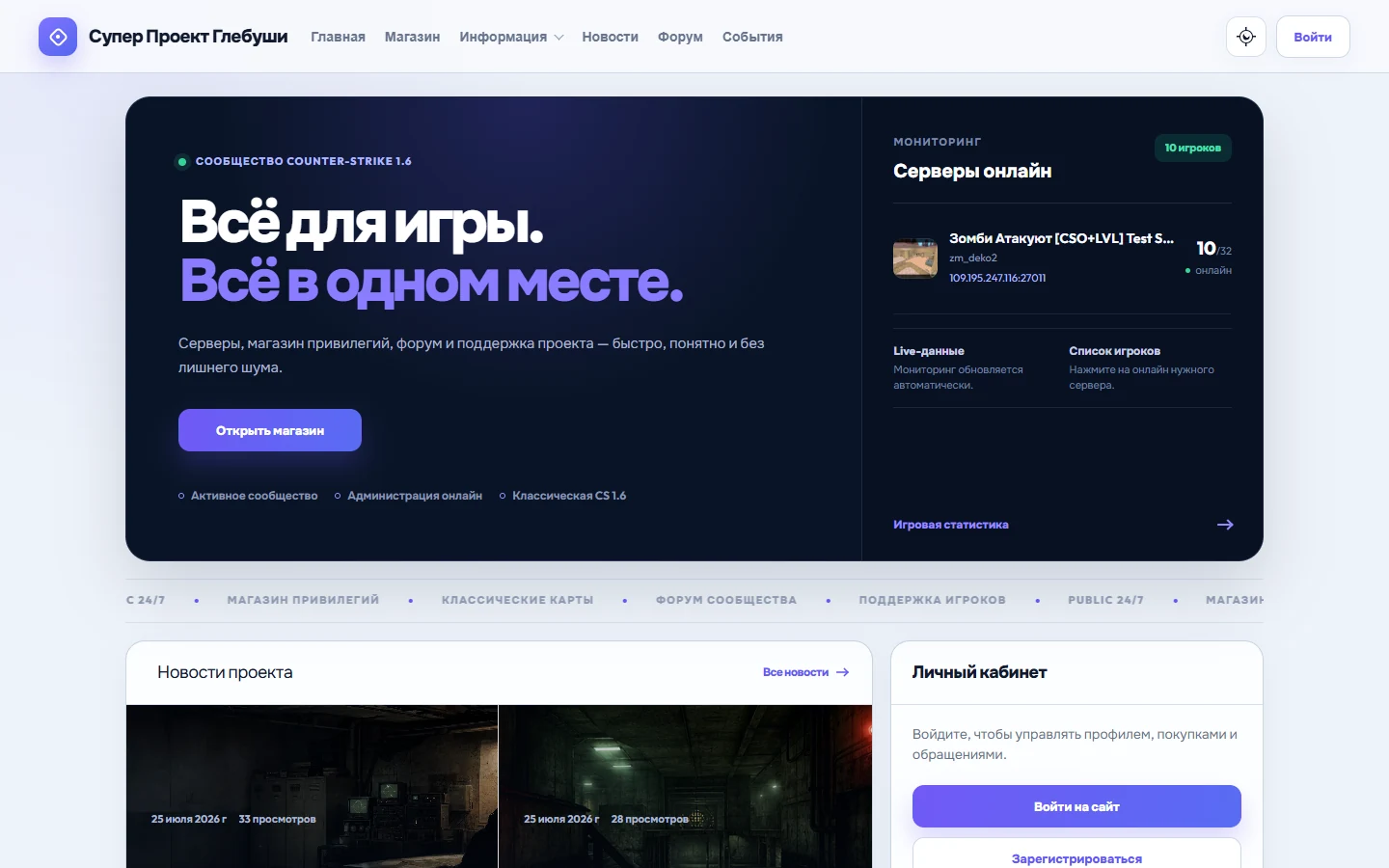This screenshot has width=1389, height=868.
Task: Click the PUBLIC 24/7 ticker text
Action: (x=1105, y=600)
